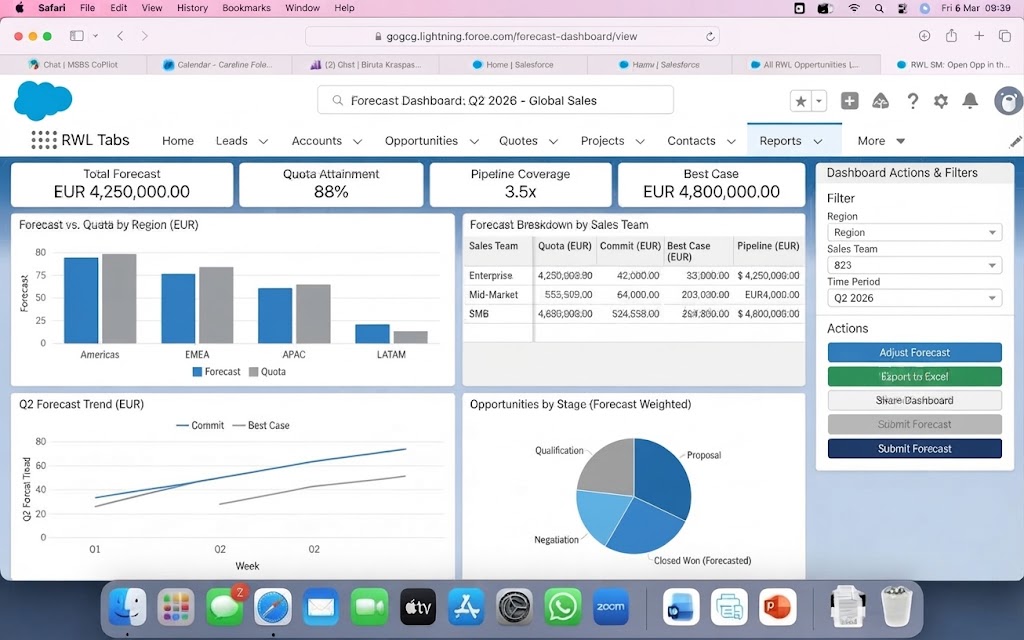Open Finder from the Dock

click(127, 607)
